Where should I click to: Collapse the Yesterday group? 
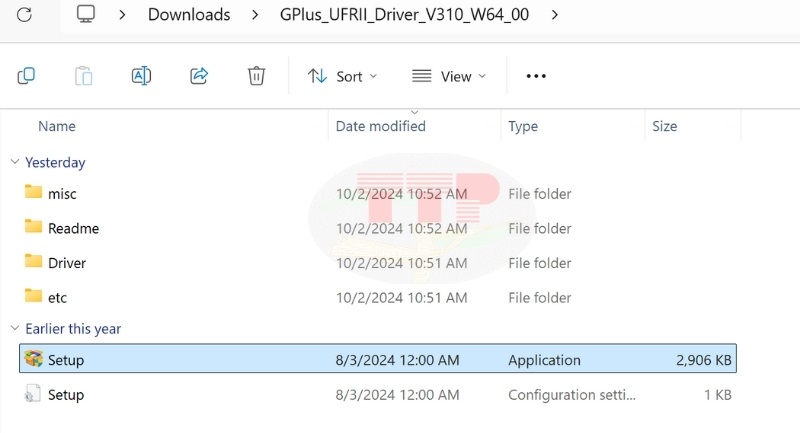(x=15, y=162)
